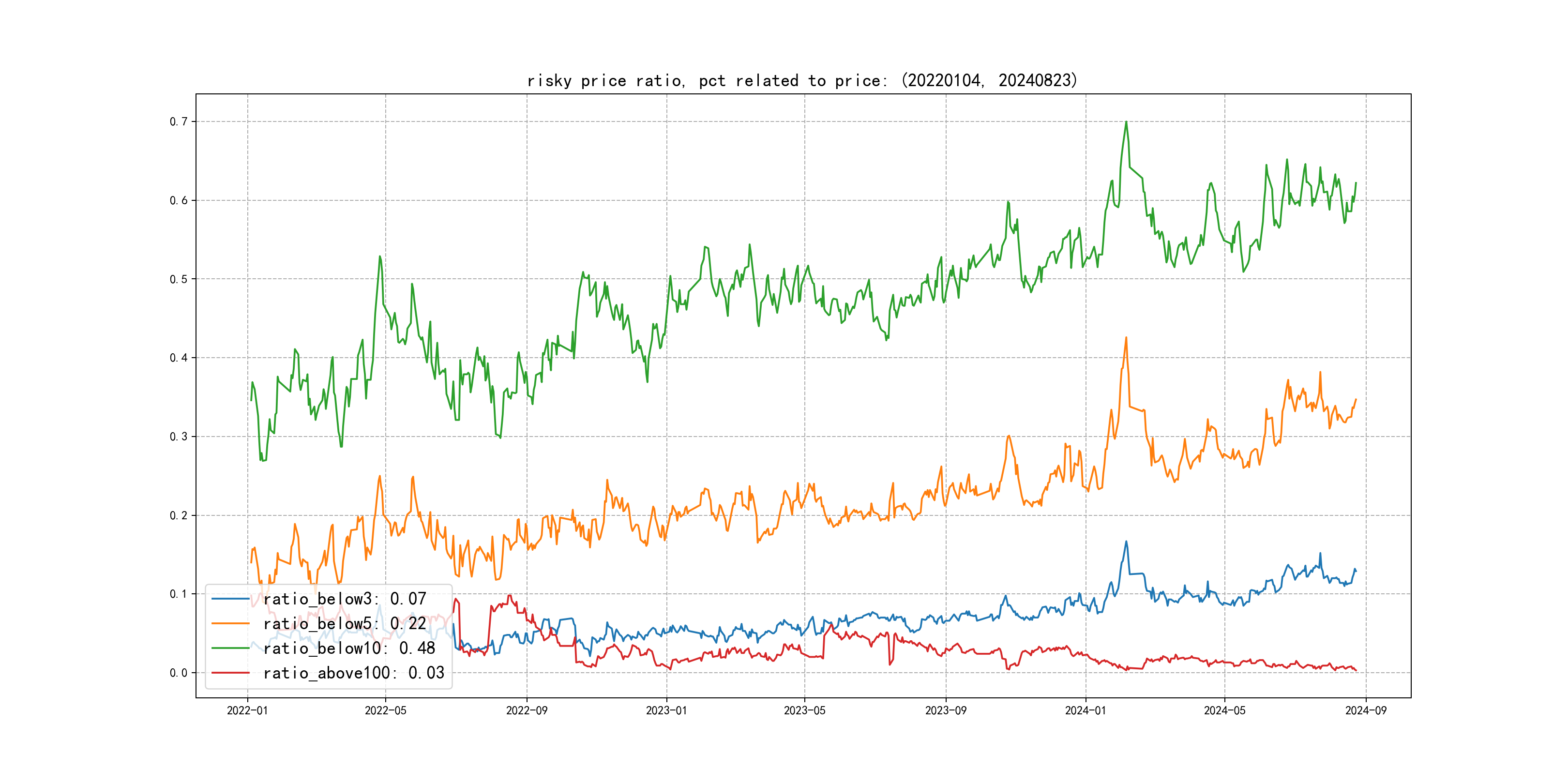Click the 2024-09 x-axis tick label
This screenshot has width=1568, height=784.
pos(1365,710)
